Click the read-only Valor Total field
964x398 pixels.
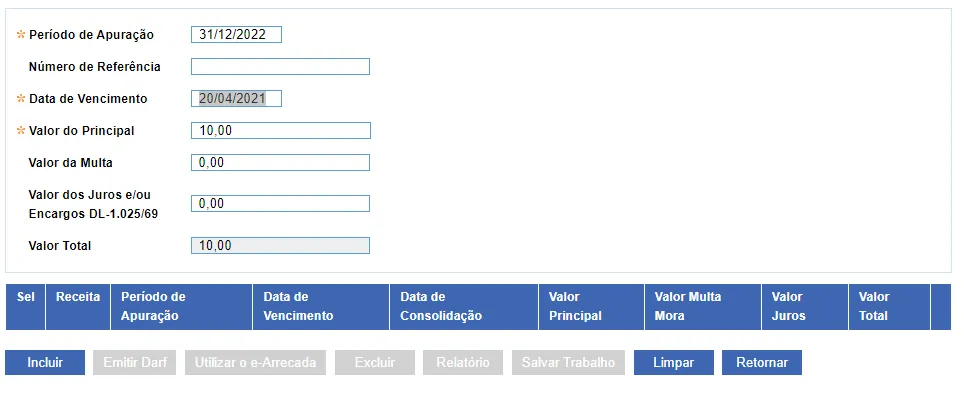[x=280, y=245]
